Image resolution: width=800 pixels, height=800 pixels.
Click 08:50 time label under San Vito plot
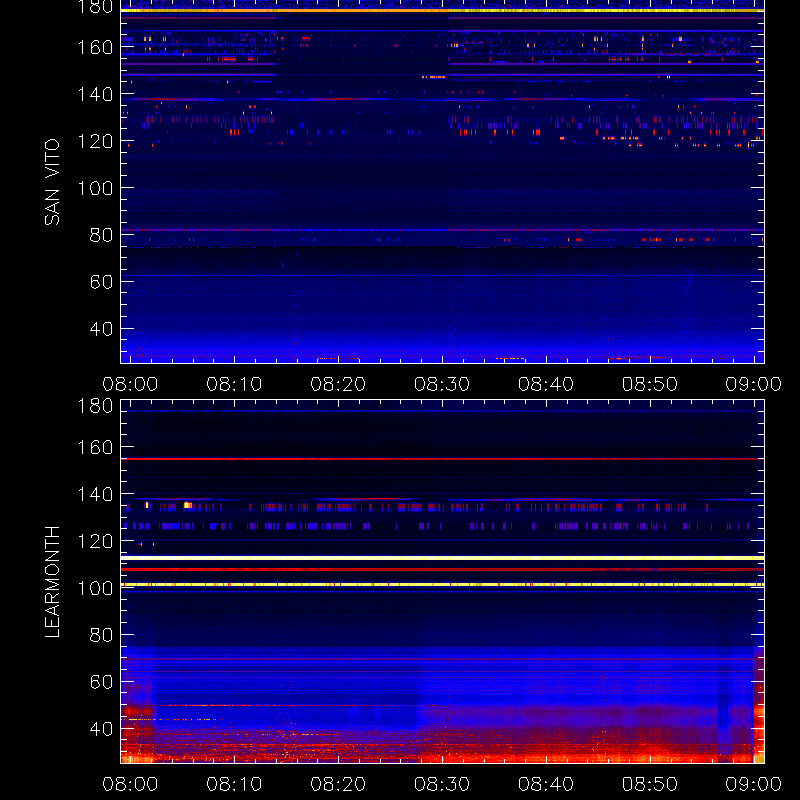point(650,384)
